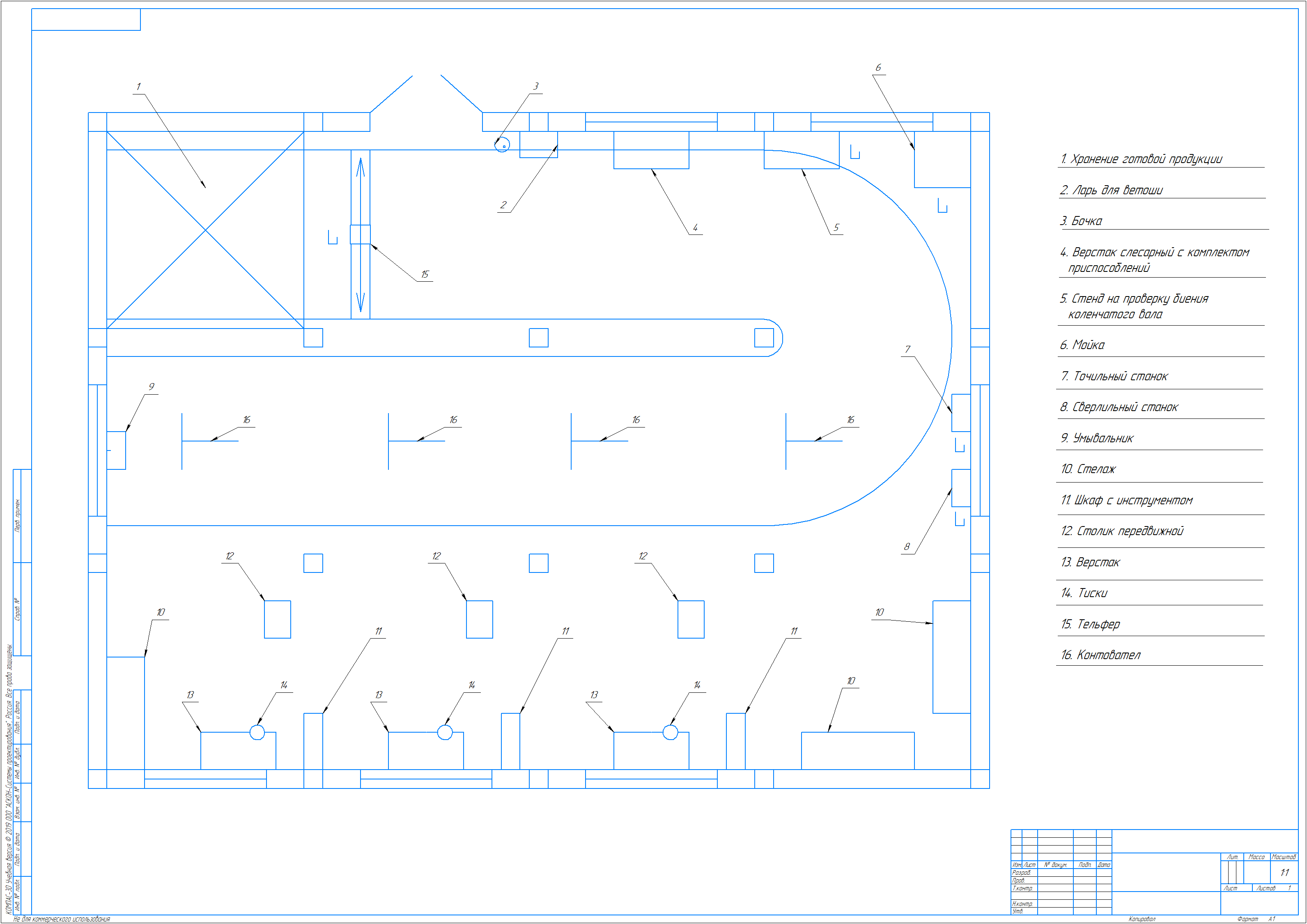Click the barrel circle symbol near callout 3
The width and height of the screenshot is (1307, 924).
[x=502, y=145]
